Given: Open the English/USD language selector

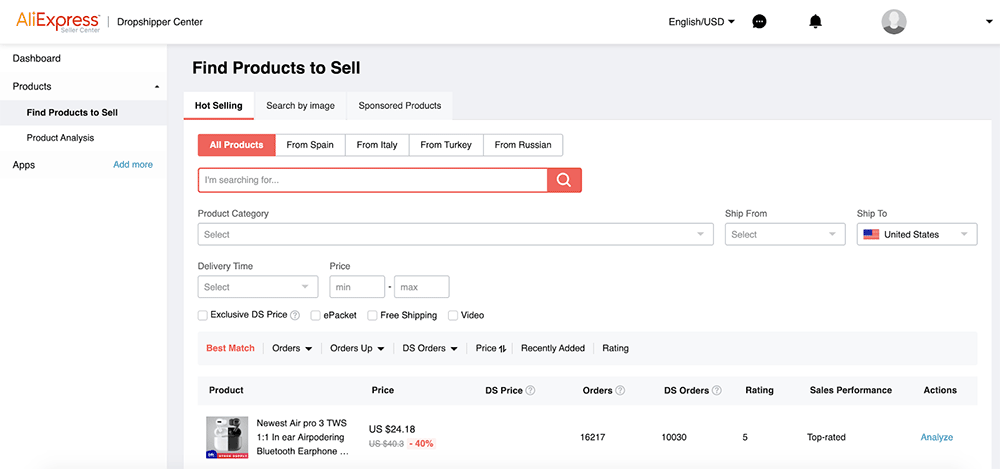Looking at the screenshot, I should click(x=701, y=21).
